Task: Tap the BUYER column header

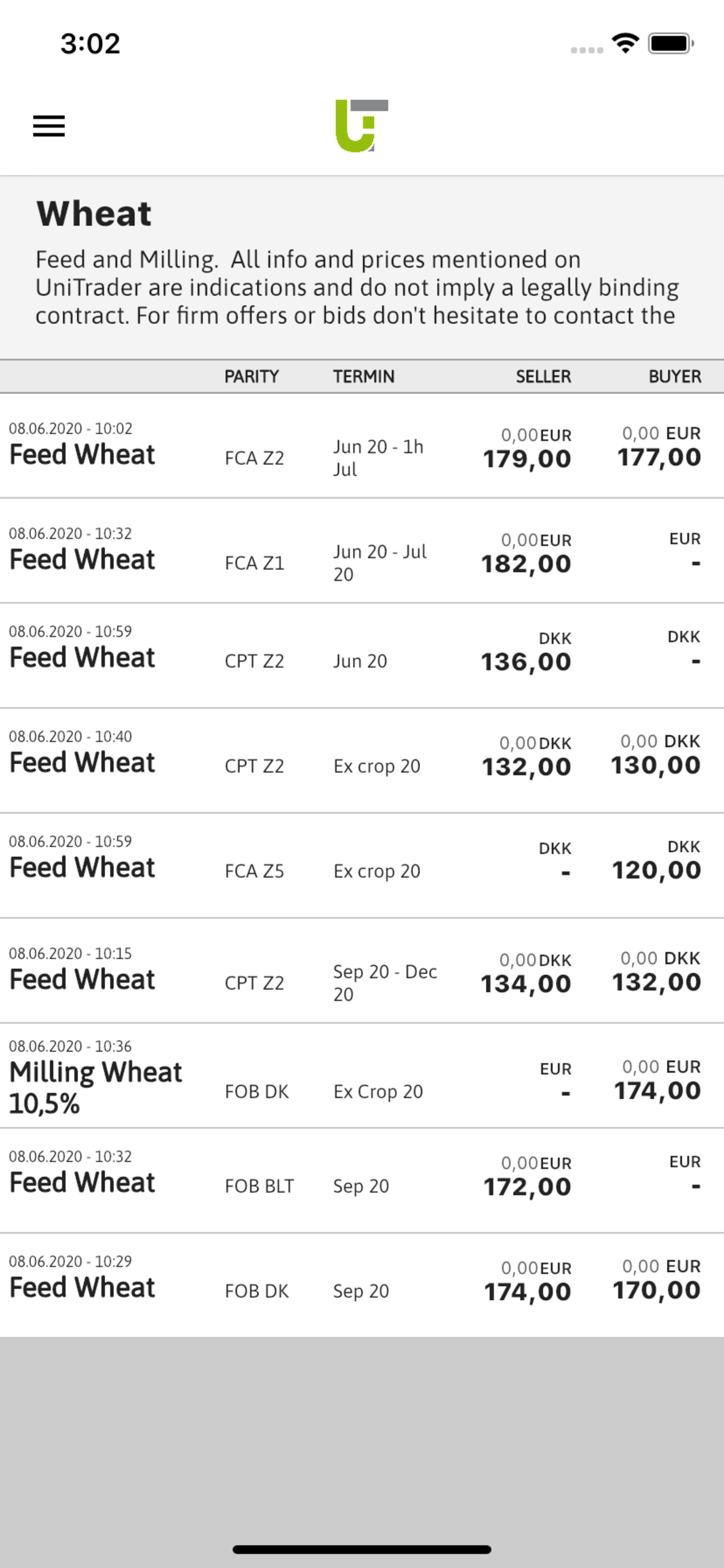Action: point(674,377)
